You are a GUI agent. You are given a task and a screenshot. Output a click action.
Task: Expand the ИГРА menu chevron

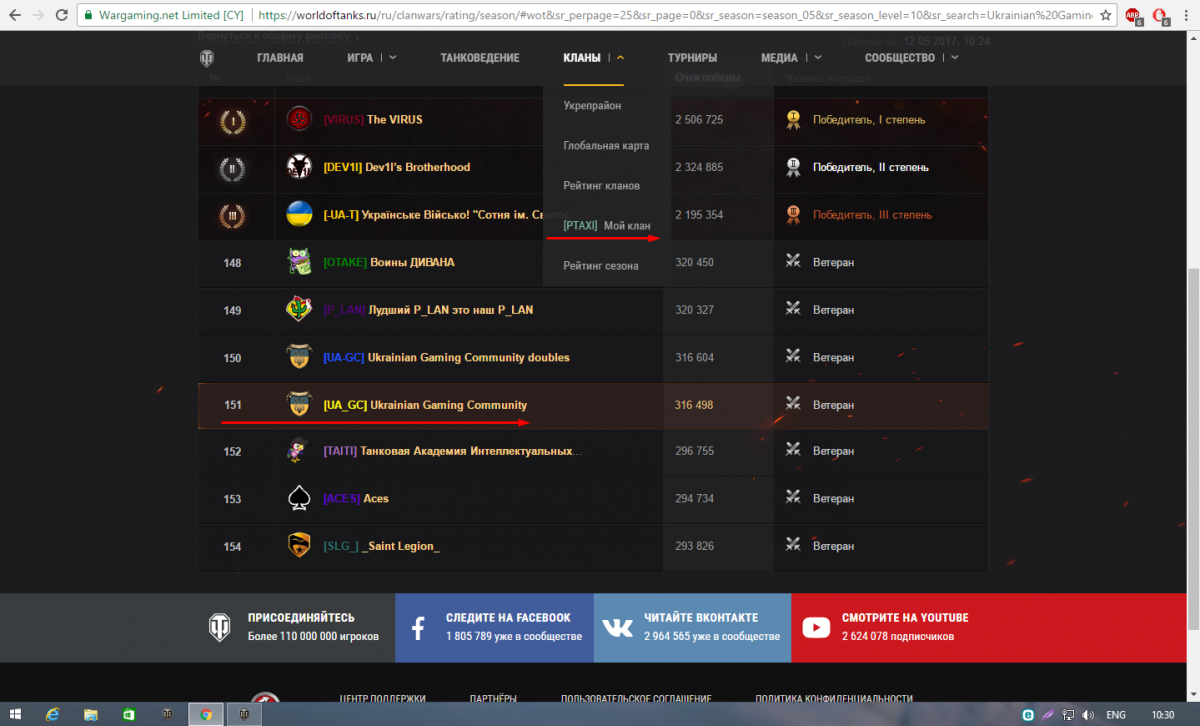pyautogui.click(x=392, y=58)
